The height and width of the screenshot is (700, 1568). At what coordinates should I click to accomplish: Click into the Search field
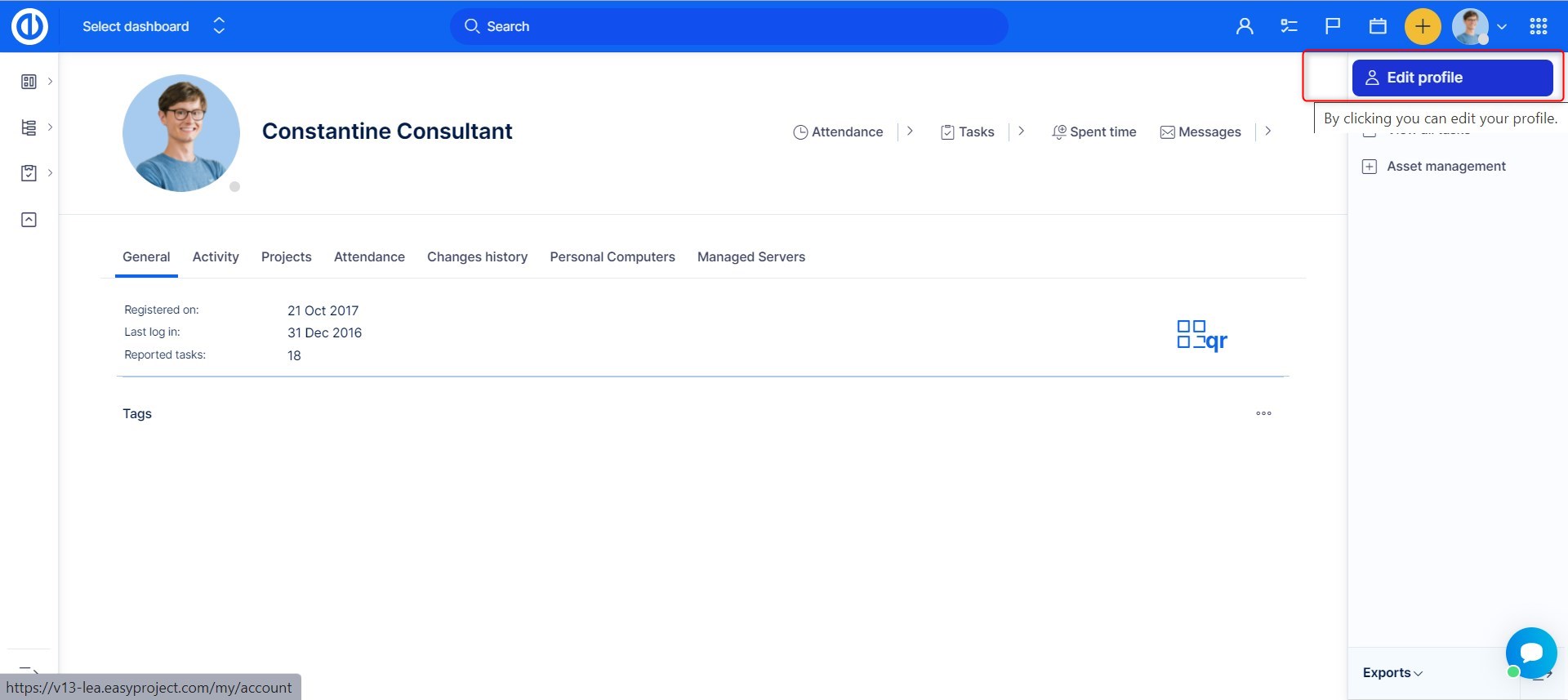tap(728, 26)
